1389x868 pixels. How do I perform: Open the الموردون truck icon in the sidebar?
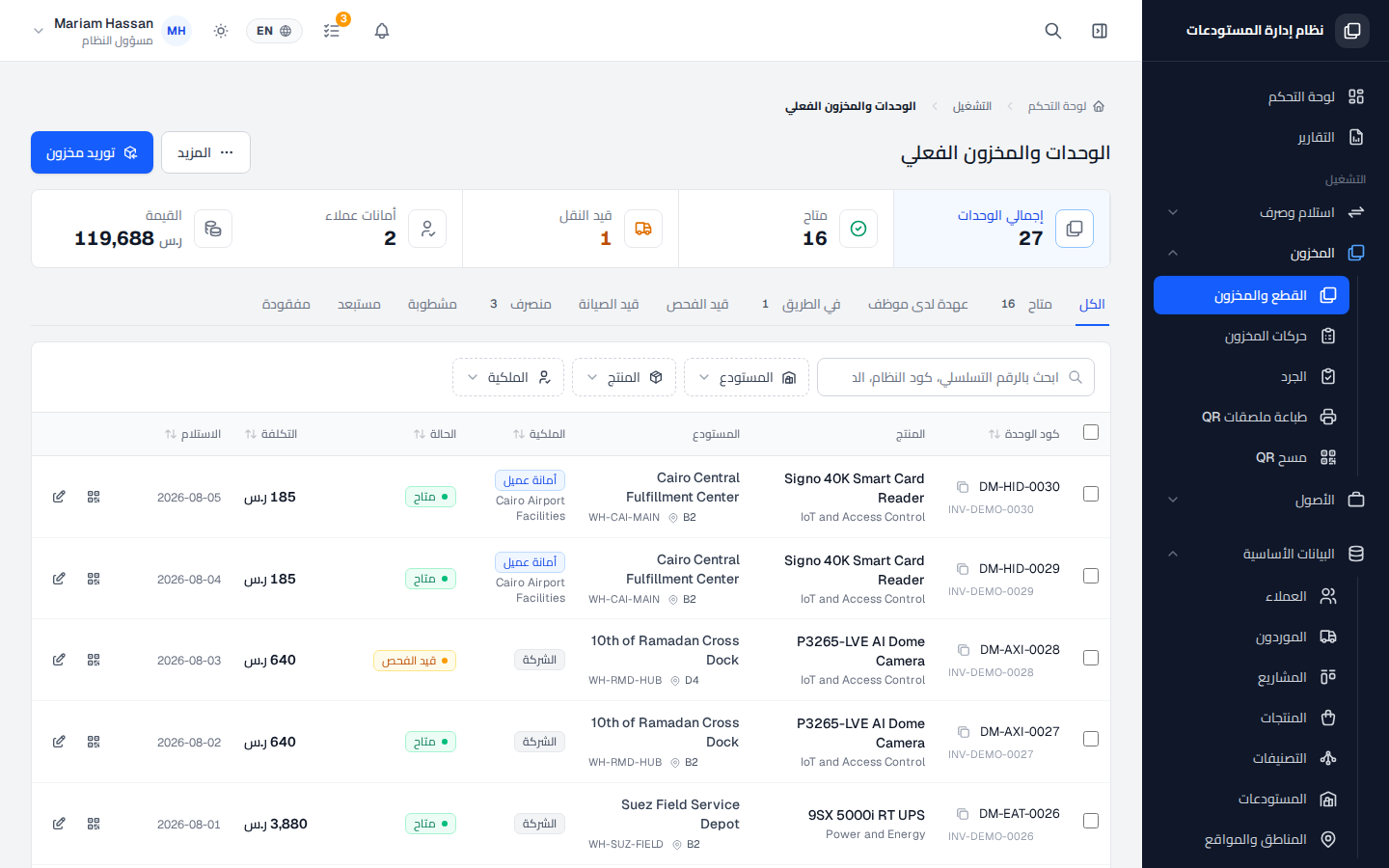(x=1328, y=637)
